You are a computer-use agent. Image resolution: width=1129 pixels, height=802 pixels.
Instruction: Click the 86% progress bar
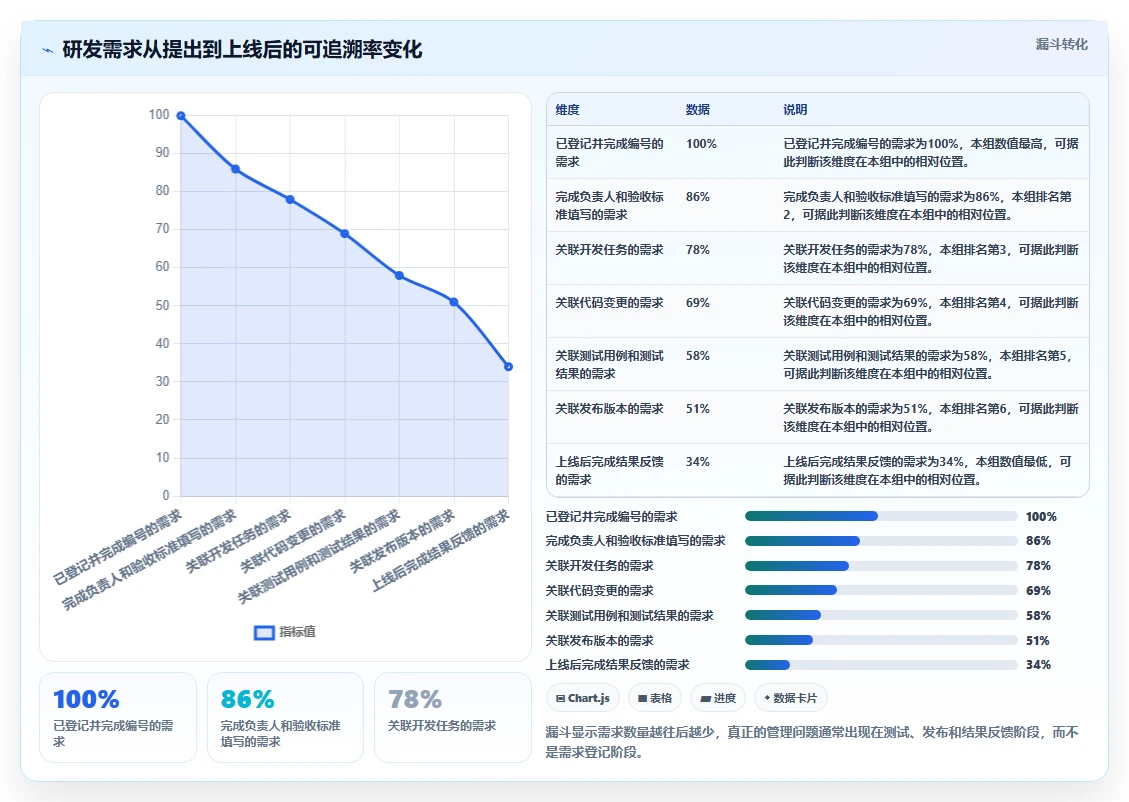(x=881, y=541)
